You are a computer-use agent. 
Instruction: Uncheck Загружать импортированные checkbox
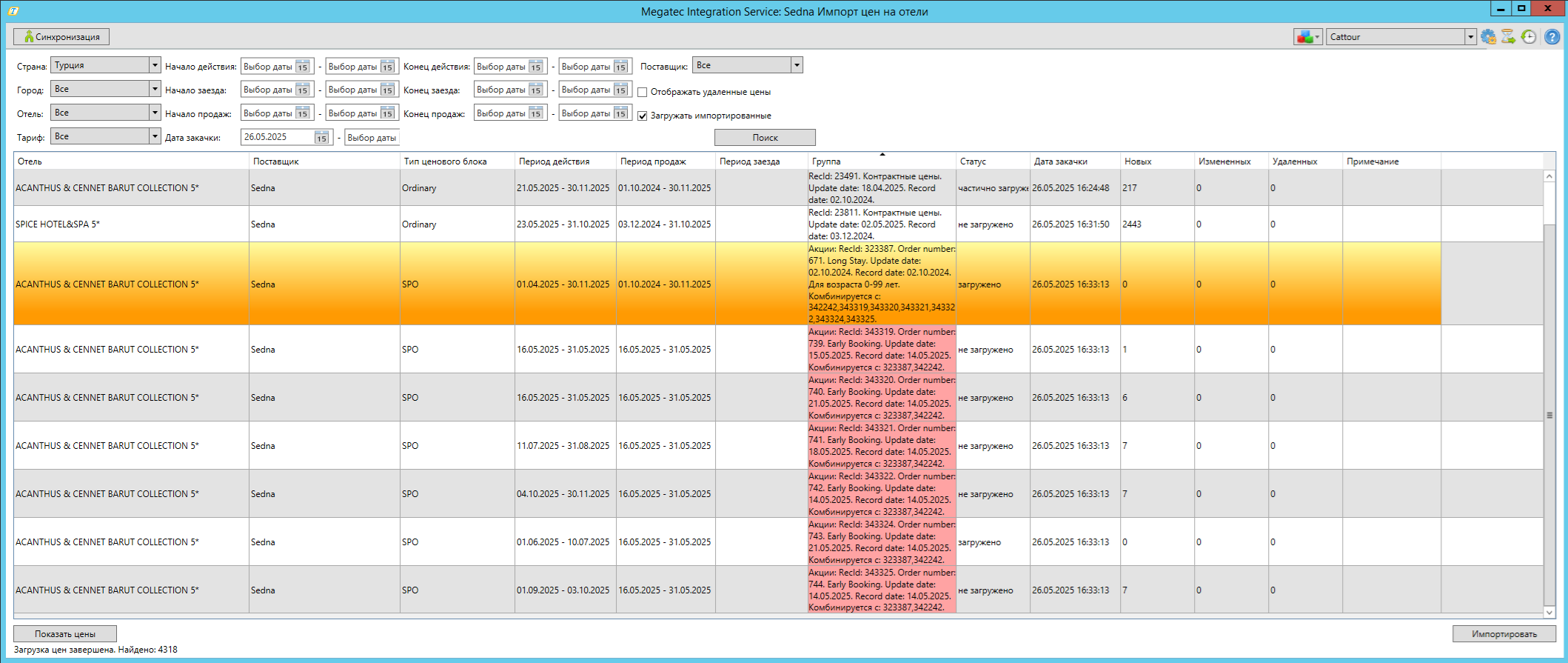click(x=643, y=116)
